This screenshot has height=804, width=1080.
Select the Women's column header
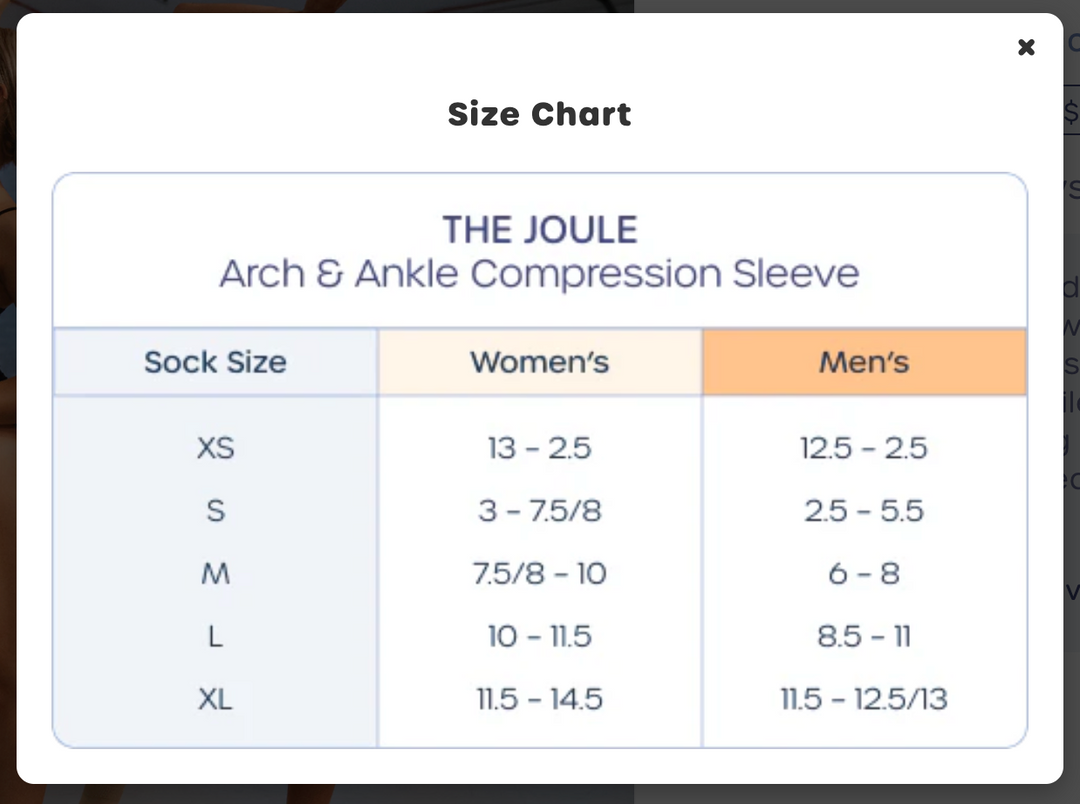tap(540, 362)
